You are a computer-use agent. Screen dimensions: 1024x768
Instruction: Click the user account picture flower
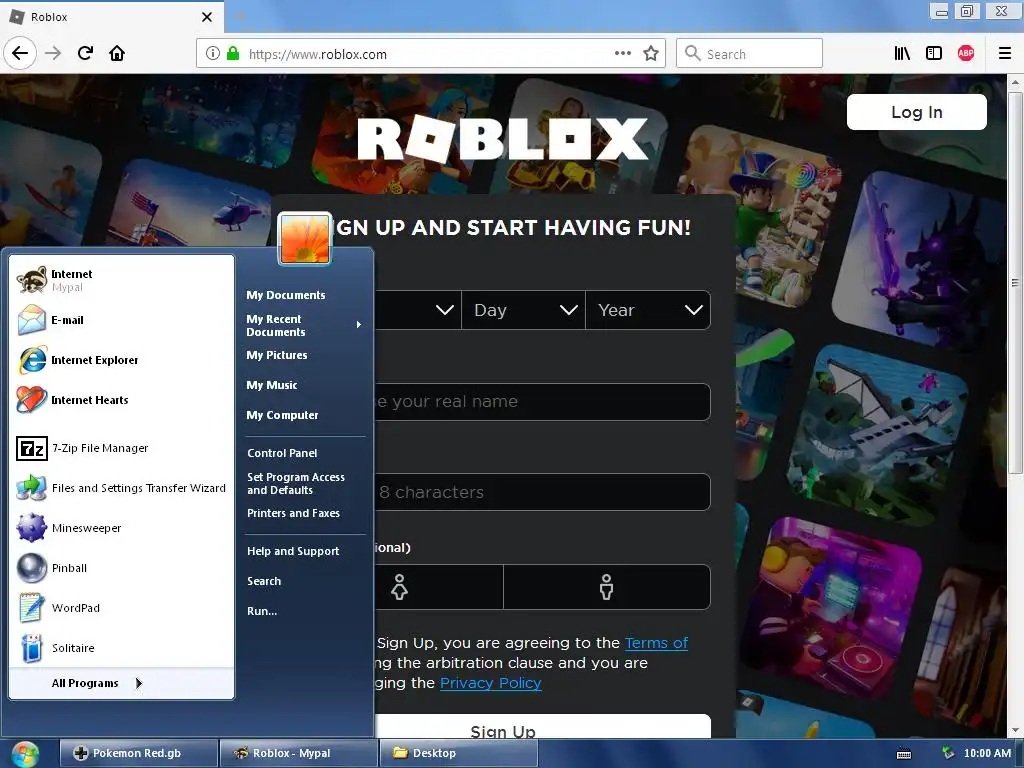tap(304, 238)
